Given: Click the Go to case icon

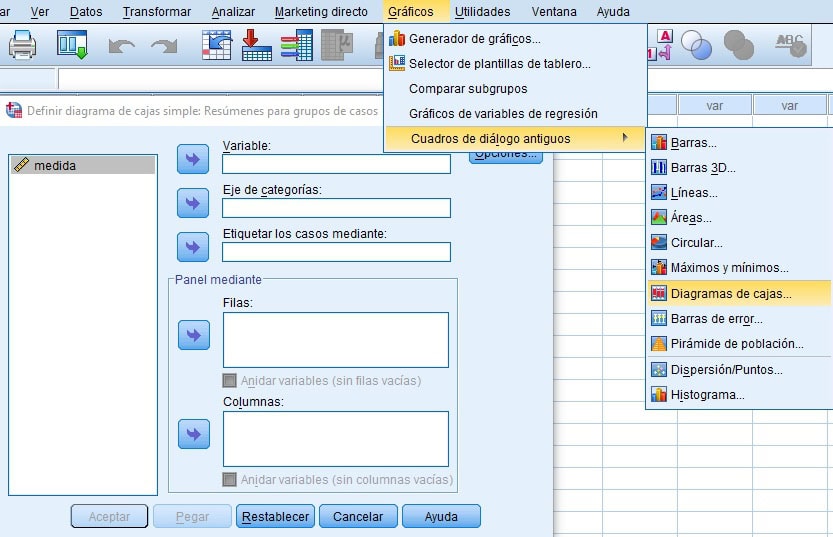Looking at the screenshot, I should (217, 45).
